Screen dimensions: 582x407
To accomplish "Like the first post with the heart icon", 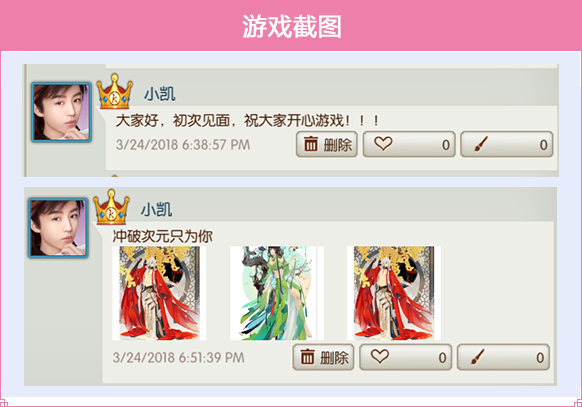I will tap(409, 144).
